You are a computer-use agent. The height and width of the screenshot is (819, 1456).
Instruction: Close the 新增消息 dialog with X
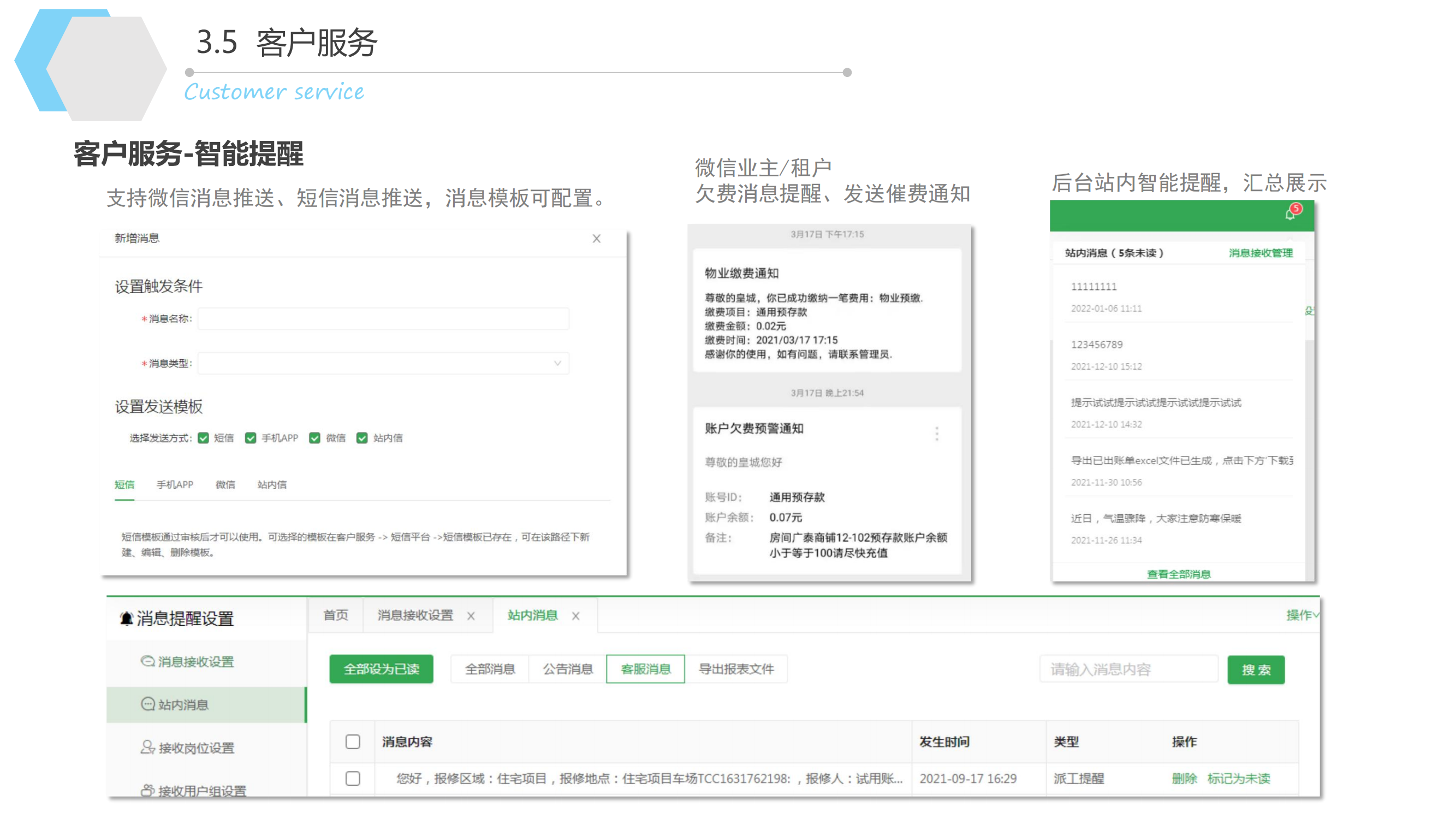pyautogui.click(x=596, y=239)
